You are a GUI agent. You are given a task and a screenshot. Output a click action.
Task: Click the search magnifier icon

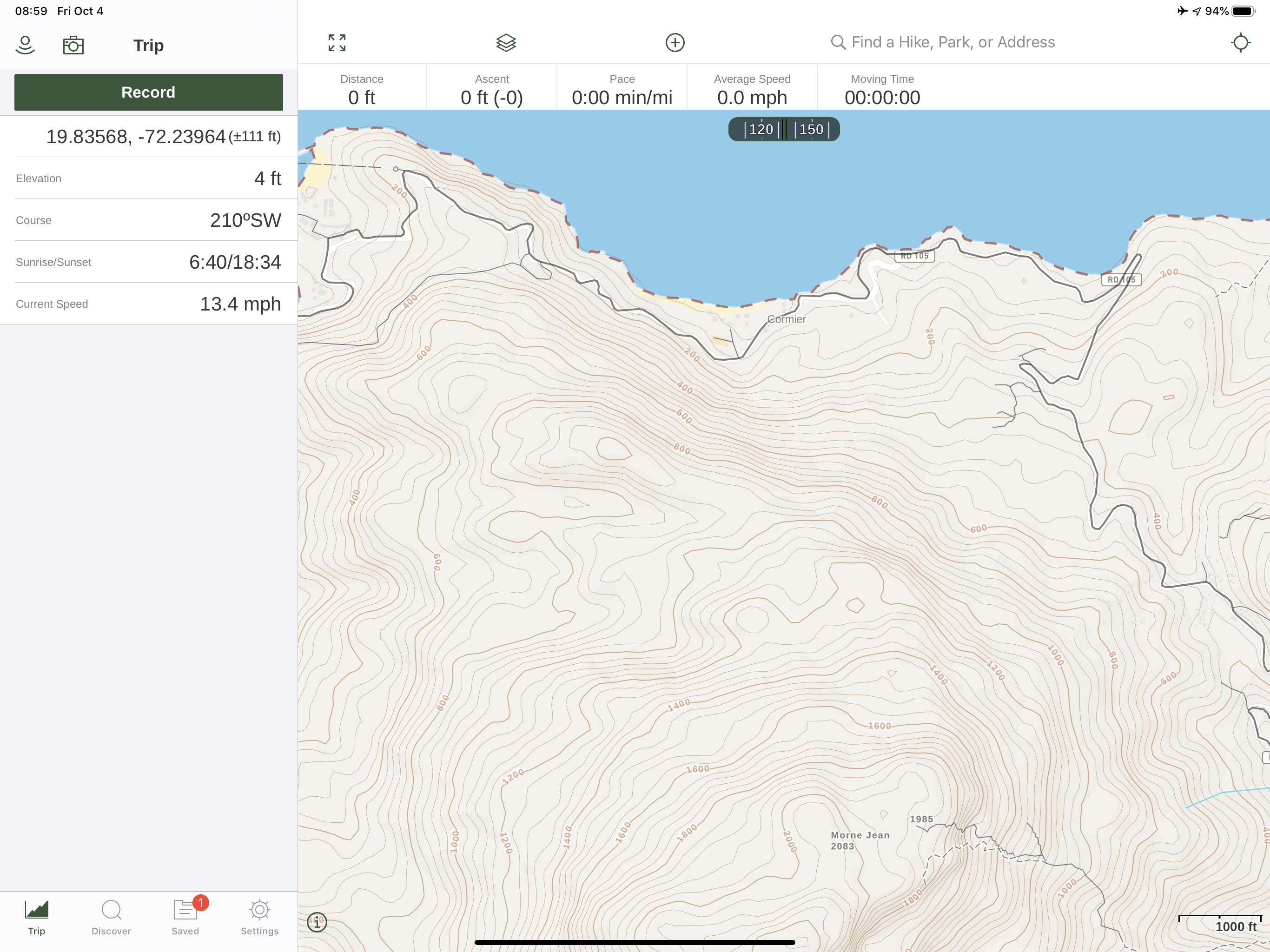coord(838,42)
